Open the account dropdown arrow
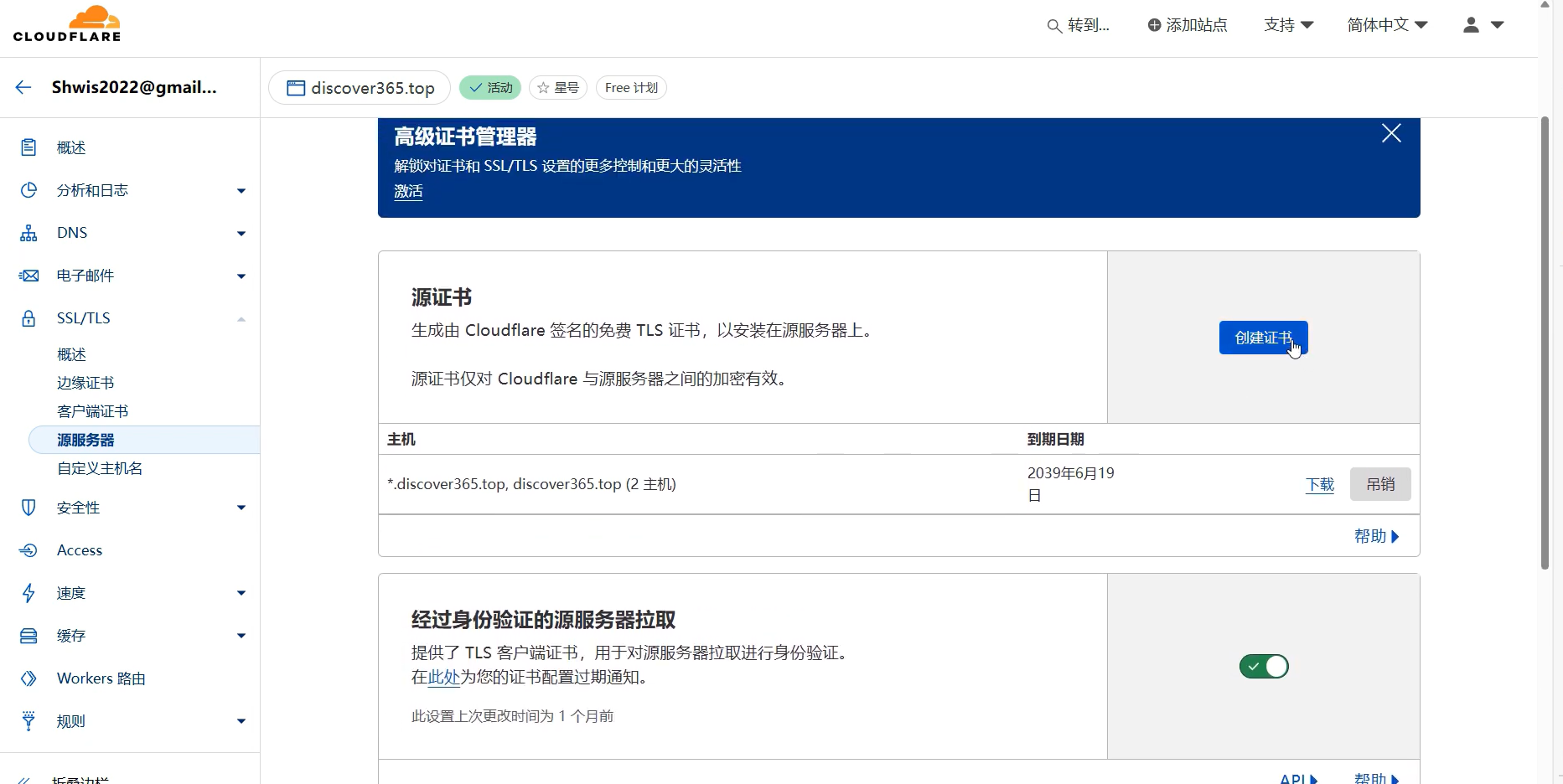Viewport: 1563px width, 784px height. click(x=1498, y=25)
